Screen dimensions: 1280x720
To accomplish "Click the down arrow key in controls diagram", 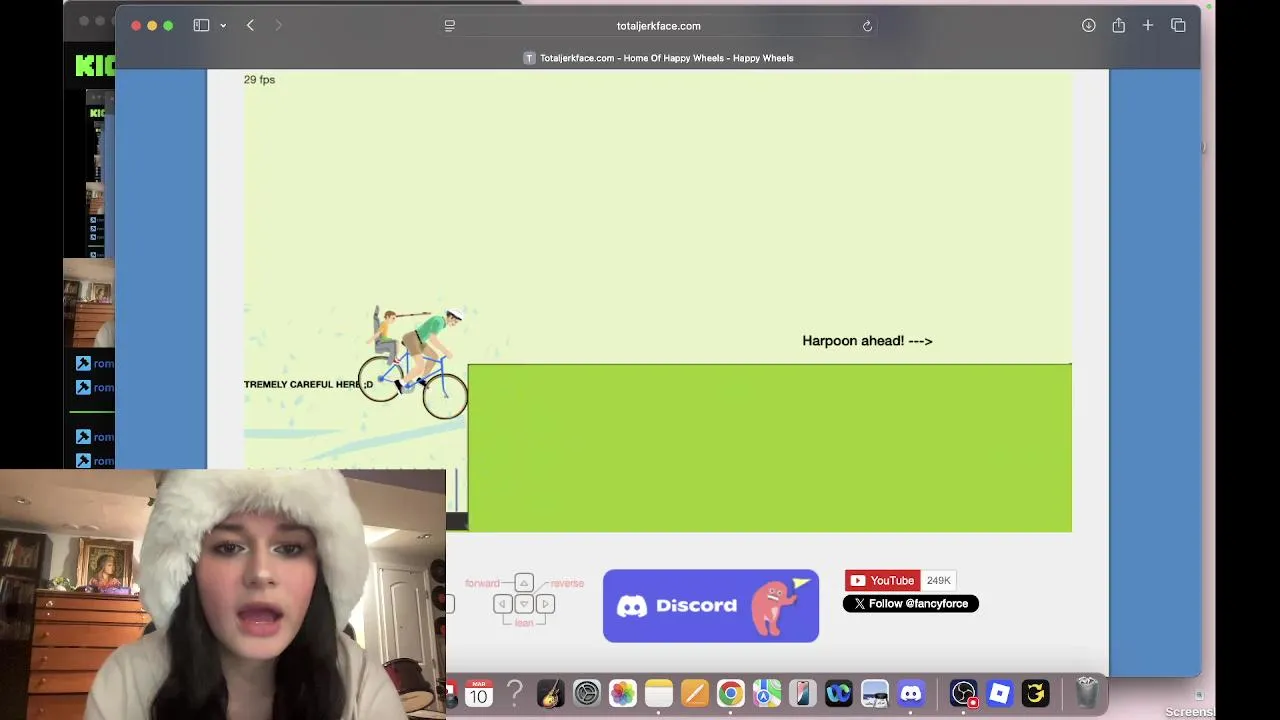I will coord(524,604).
